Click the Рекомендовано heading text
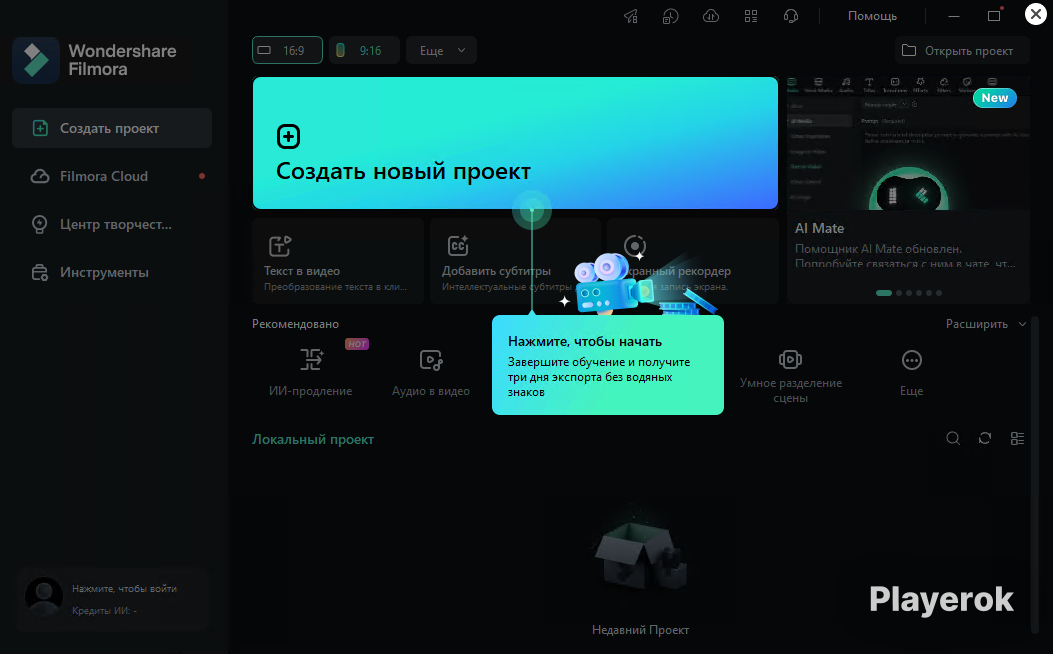This screenshot has height=654, width=1053. tap(295, 324)
